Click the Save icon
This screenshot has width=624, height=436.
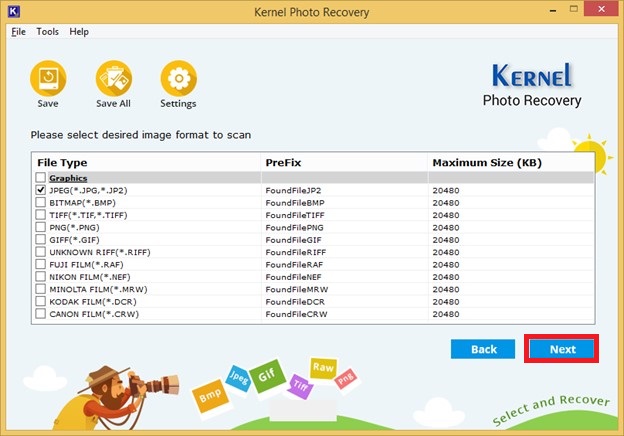[48, 78]
